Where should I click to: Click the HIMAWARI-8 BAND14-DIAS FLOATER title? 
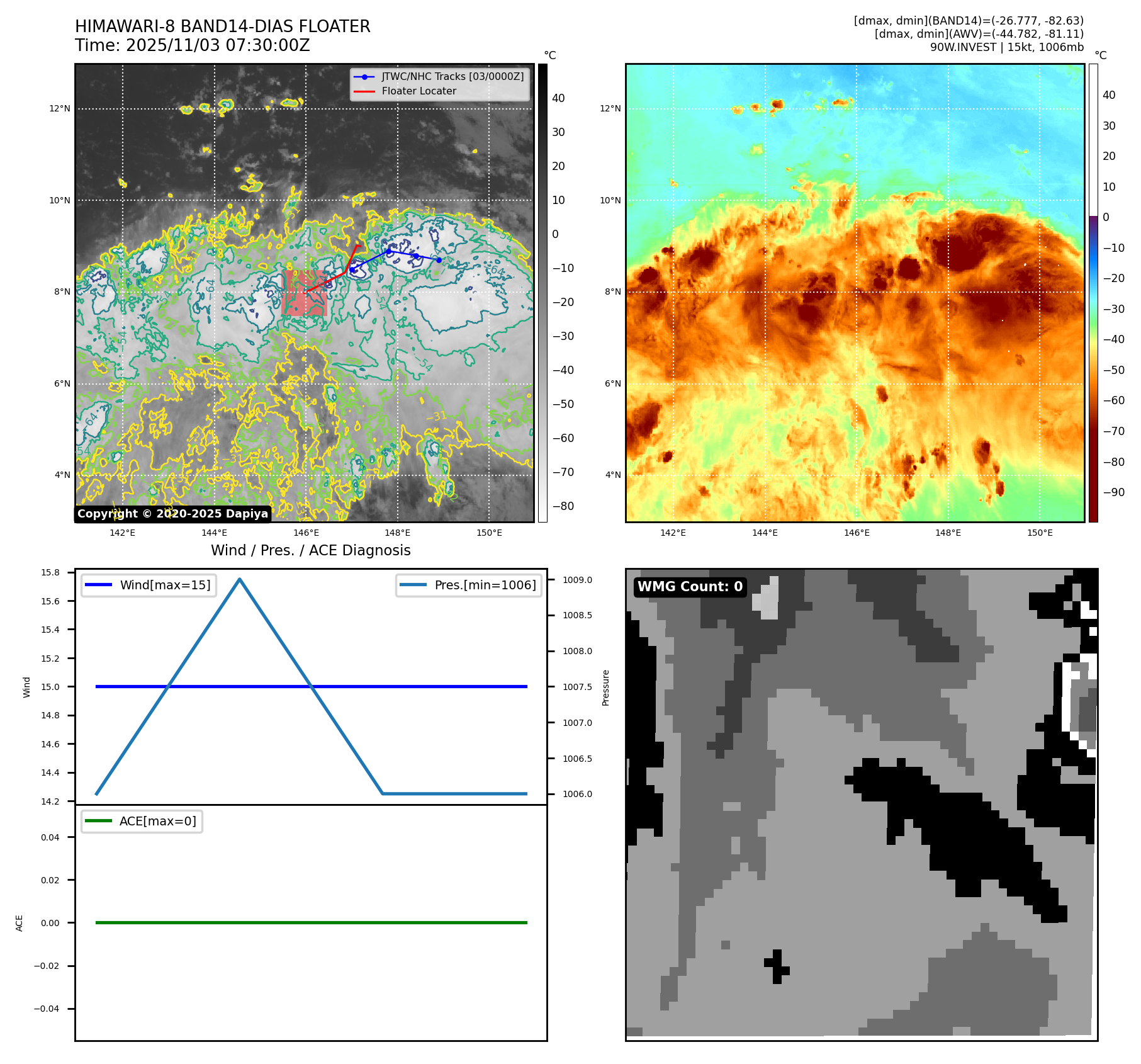point(223,26)
